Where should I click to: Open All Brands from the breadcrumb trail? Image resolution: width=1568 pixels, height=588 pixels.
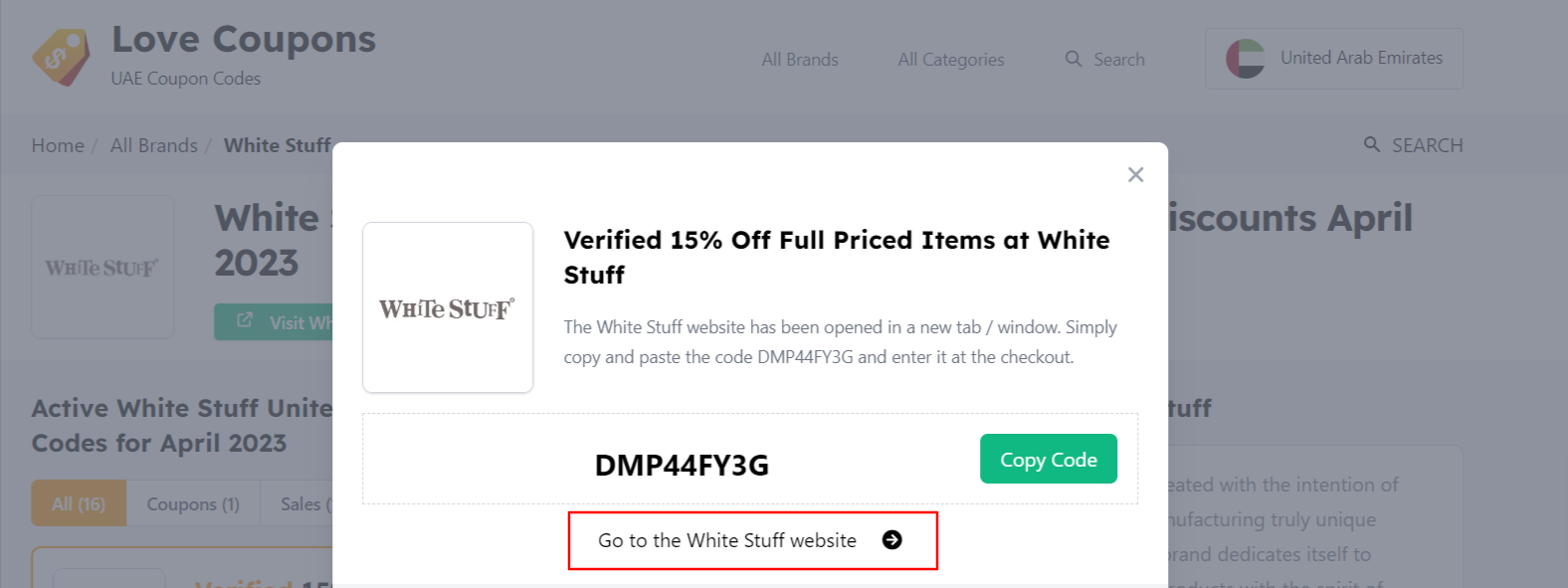tap(154, 144)
